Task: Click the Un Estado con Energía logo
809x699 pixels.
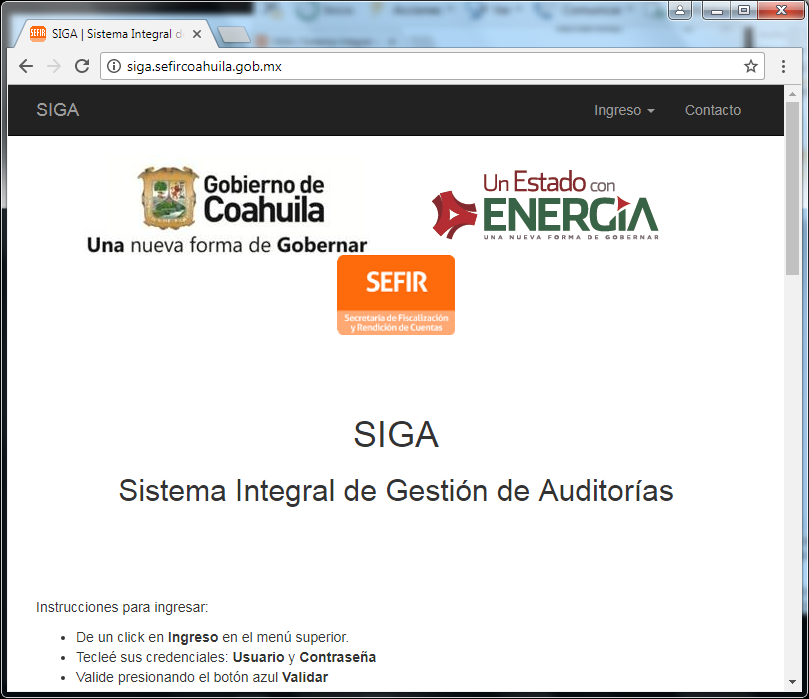Action: [545, 205]
